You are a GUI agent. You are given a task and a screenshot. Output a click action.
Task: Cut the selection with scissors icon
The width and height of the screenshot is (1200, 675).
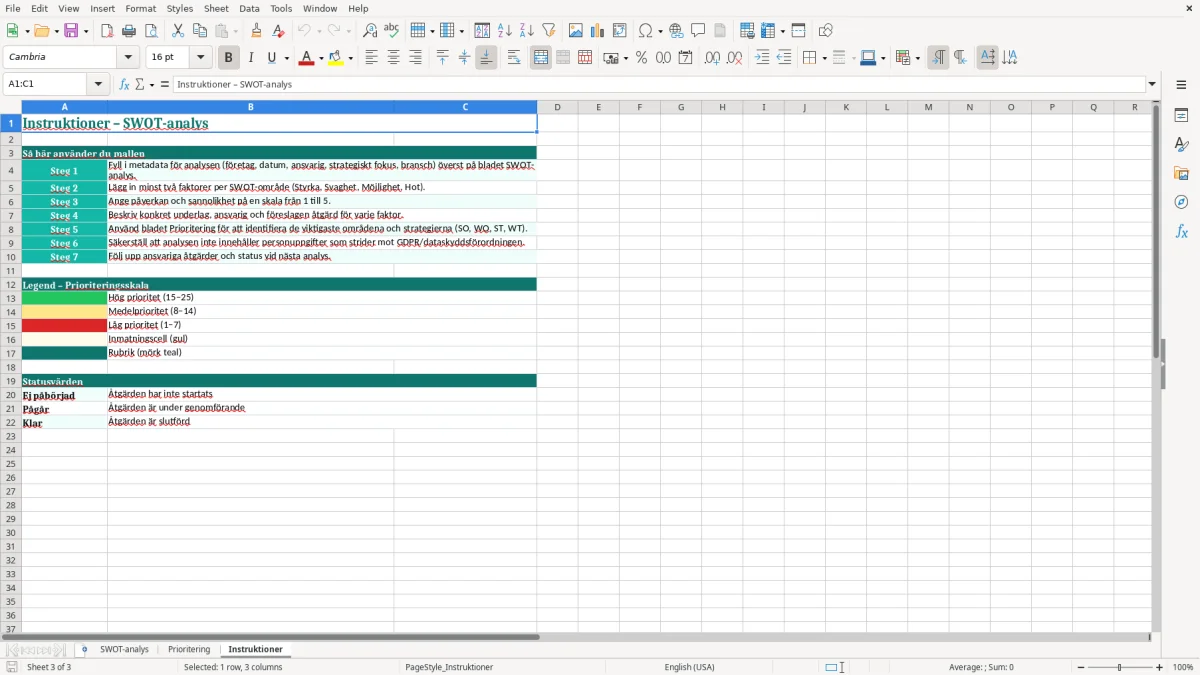point(178,31)
